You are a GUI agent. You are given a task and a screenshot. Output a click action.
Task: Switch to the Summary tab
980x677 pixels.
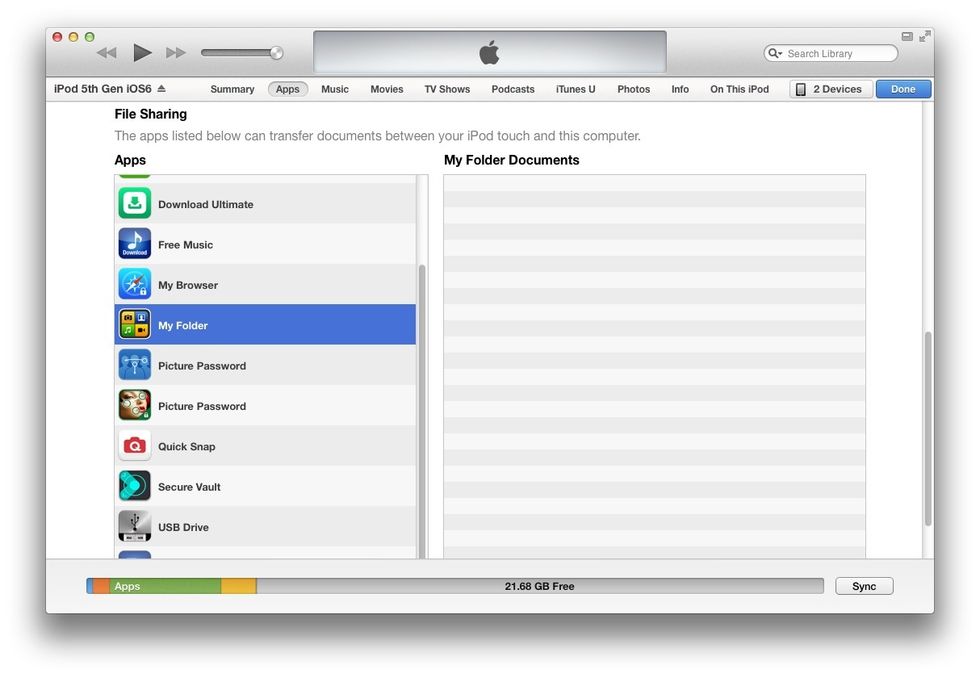tap(232, 89)
